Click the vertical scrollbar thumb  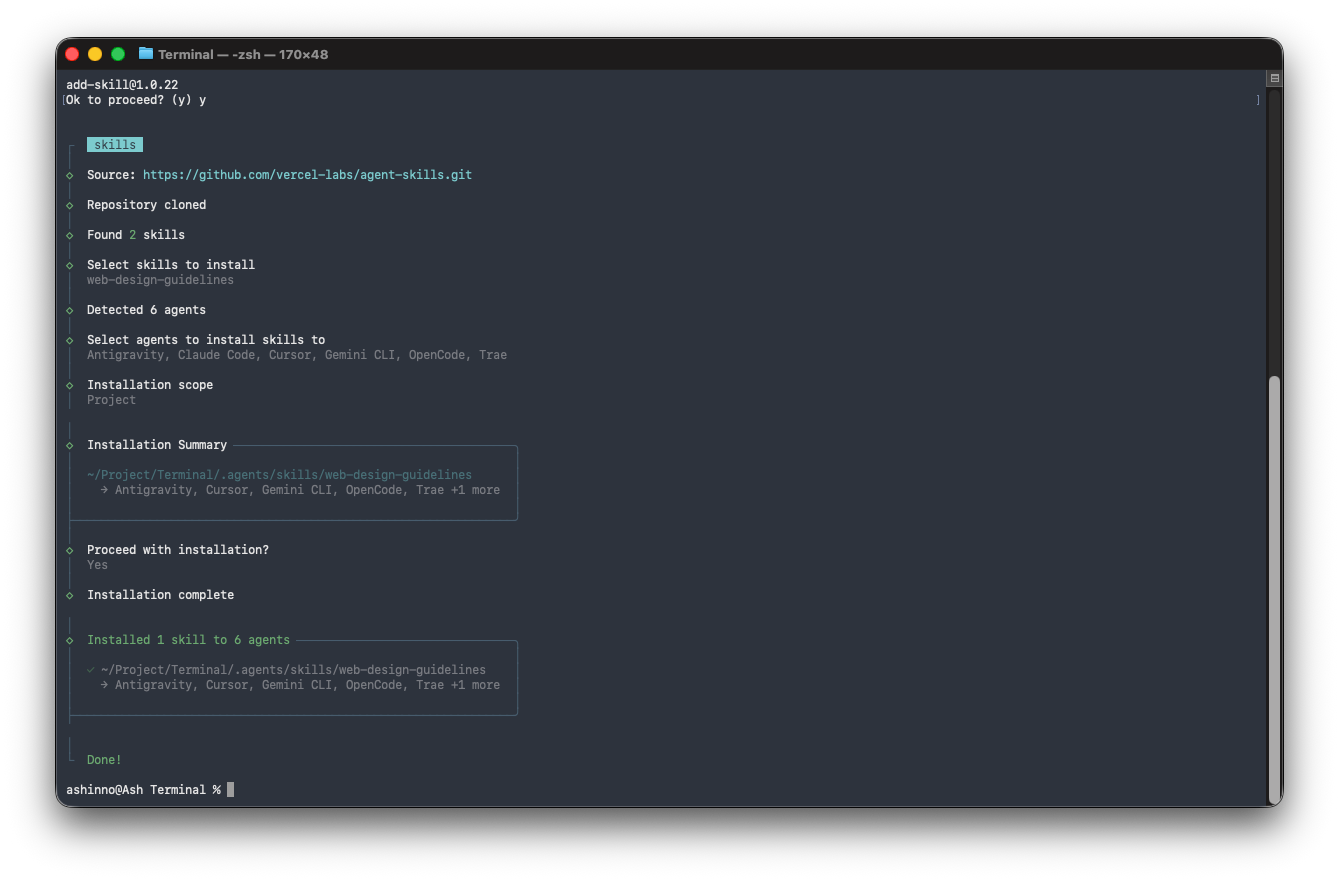pyautogui.click(x=1273, y=590)
